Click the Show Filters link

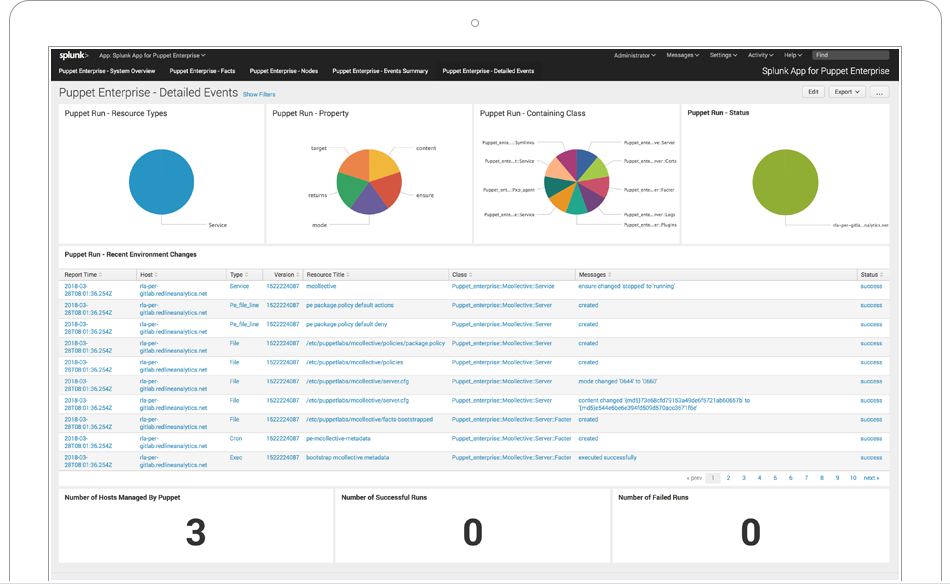tap(259, 95)
